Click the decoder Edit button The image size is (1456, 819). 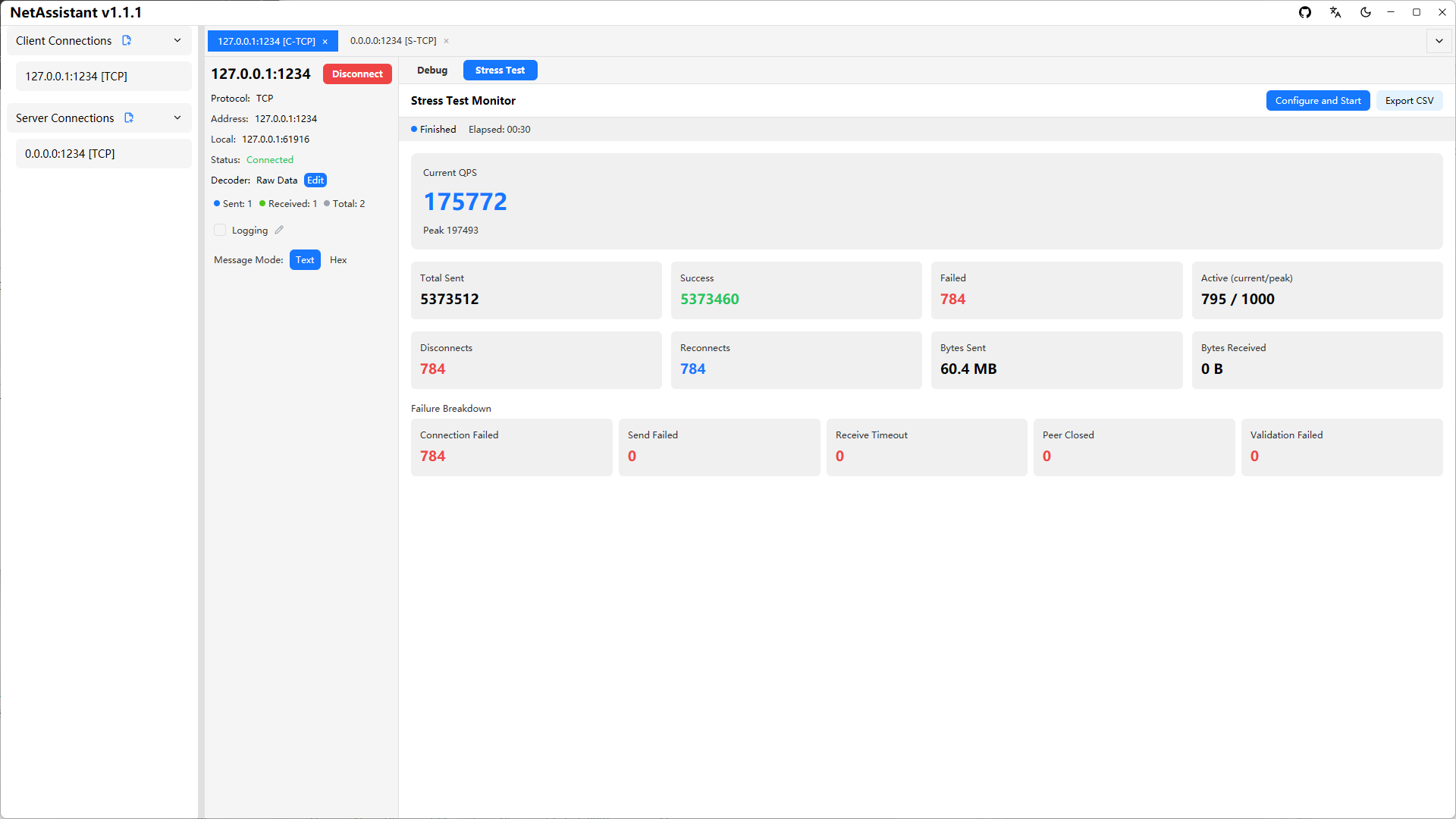(315, 180)
